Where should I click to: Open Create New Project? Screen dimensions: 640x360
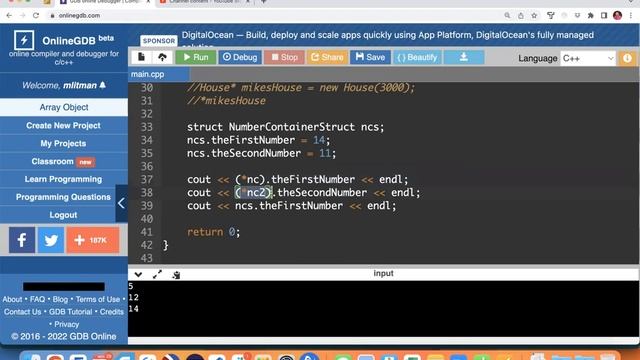64,125
